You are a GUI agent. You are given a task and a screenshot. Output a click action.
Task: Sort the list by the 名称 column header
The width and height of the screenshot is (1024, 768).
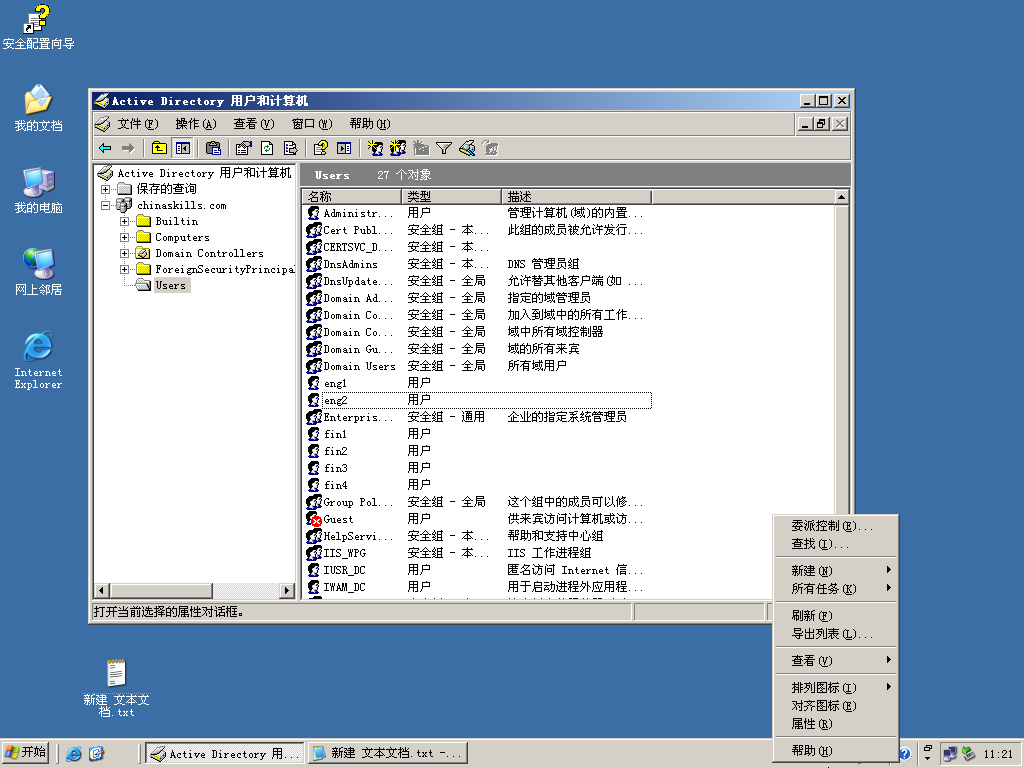coord(352,197)
